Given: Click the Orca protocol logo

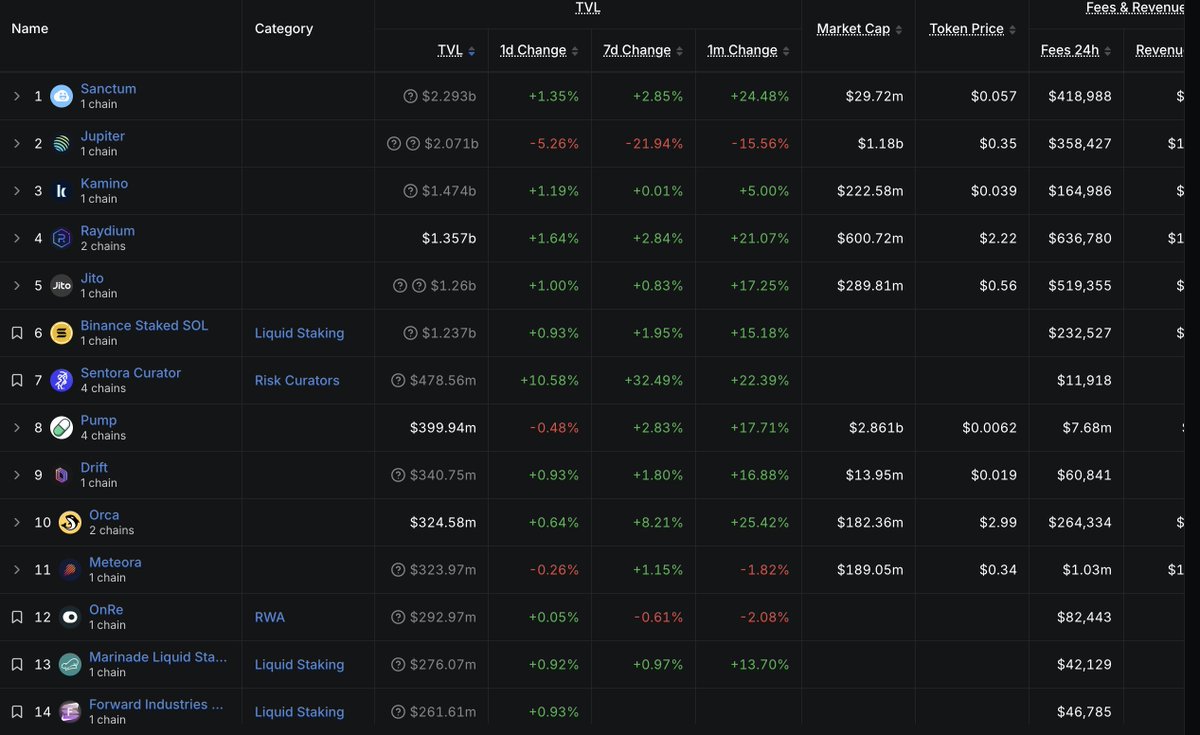Looking at the screenshot, I should [x=70, y=522].
